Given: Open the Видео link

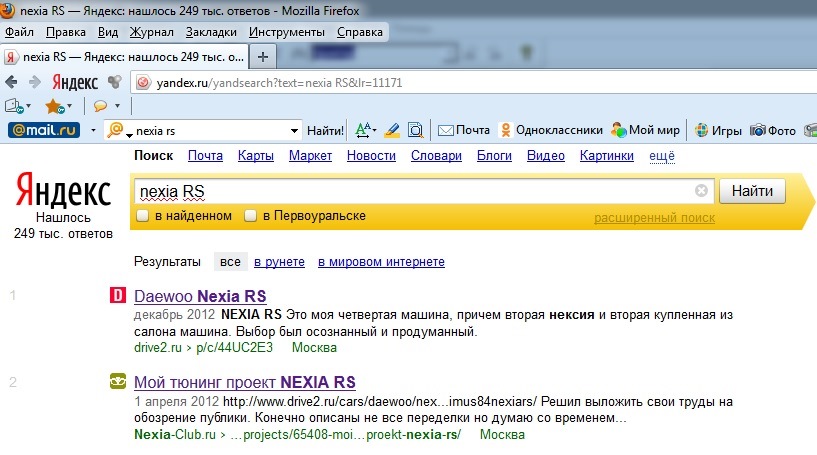Looking at the screenshot, I should pyautogui.click(x=546, y=156).
